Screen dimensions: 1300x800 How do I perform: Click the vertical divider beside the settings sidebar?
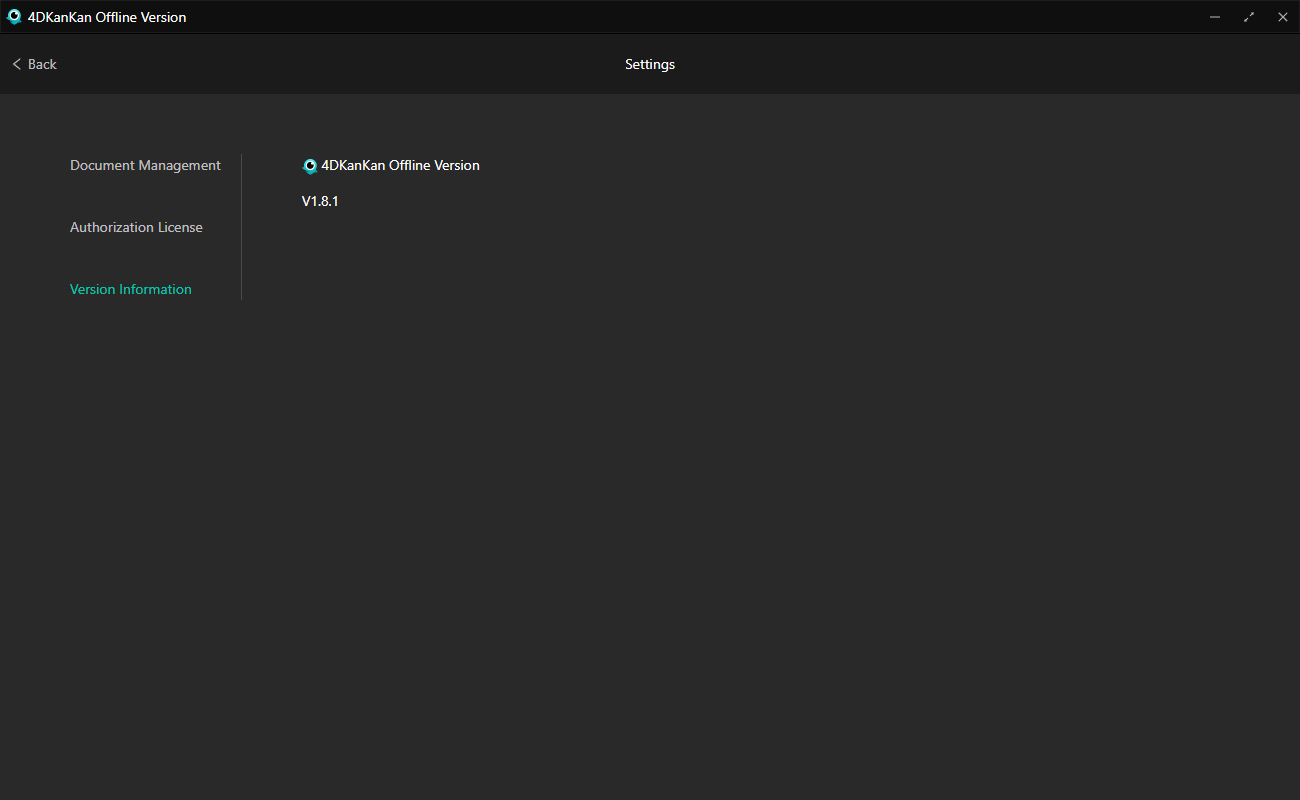tap(241, 227)
